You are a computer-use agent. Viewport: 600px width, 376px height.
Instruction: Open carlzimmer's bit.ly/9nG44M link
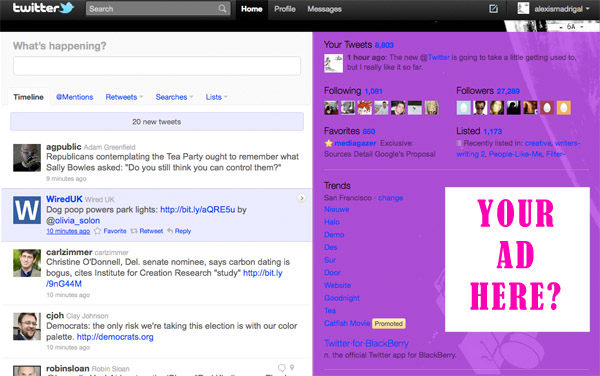point(262,273)
